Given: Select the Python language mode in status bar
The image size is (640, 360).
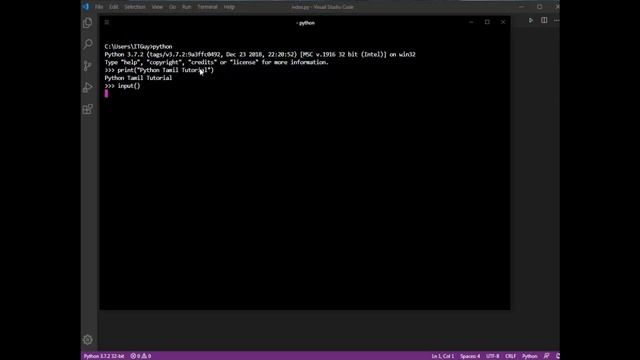Looking at the screenshot, I should click(529, 356).
